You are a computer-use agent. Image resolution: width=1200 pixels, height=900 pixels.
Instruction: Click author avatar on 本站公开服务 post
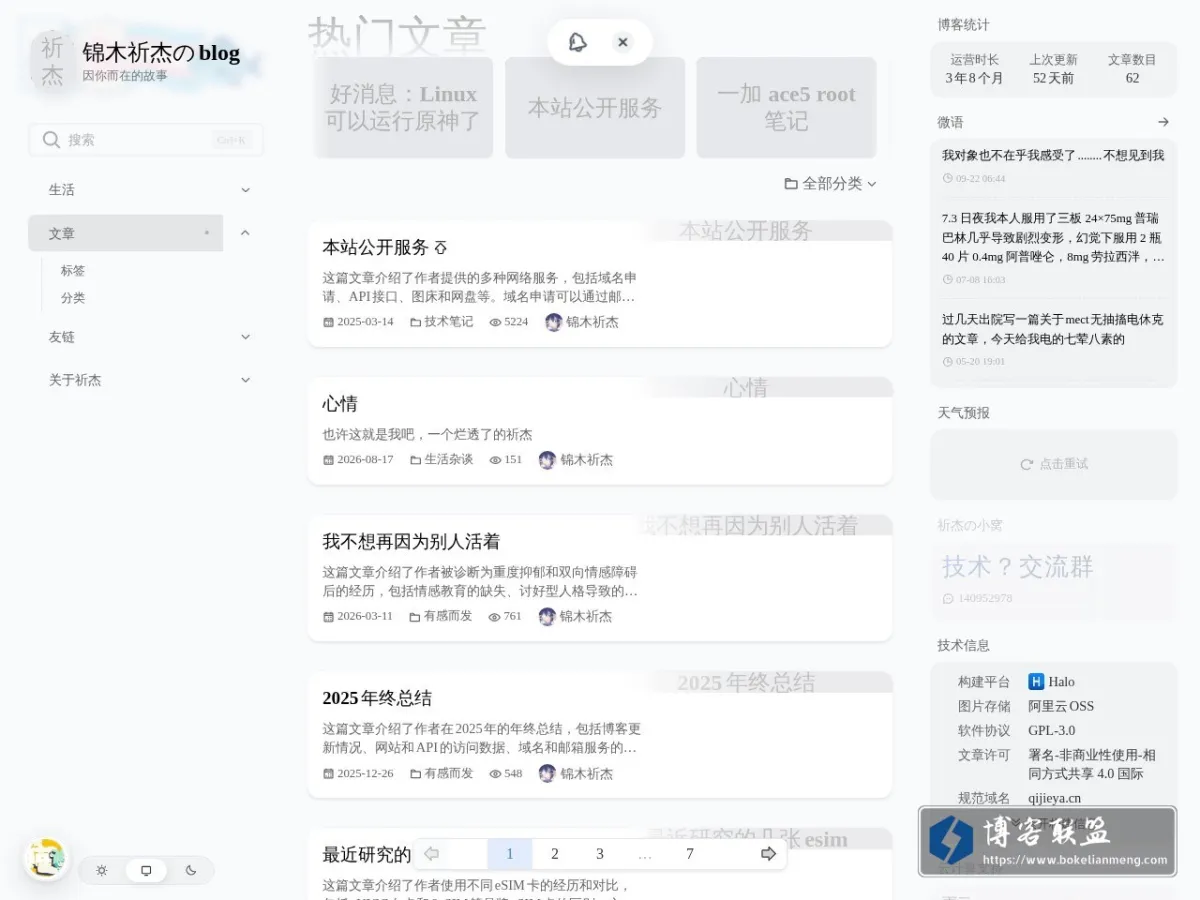point(554,322)
